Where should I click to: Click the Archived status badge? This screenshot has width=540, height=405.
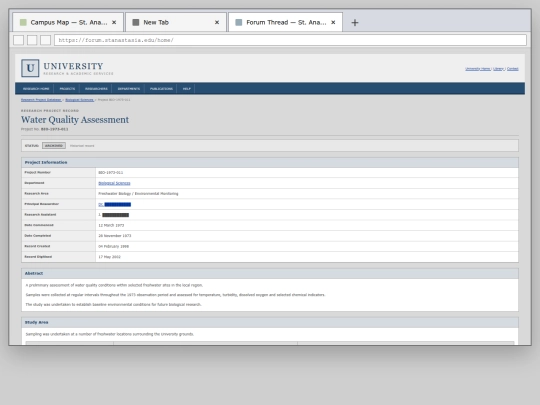(x=54, y=146)
